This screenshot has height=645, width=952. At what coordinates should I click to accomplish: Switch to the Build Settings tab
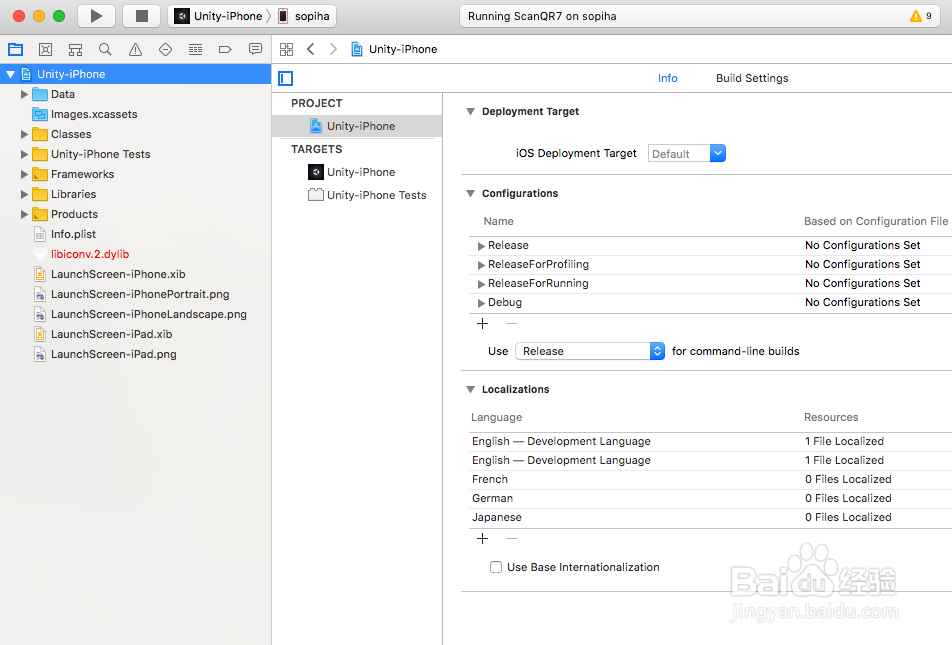tap(751, 78)
